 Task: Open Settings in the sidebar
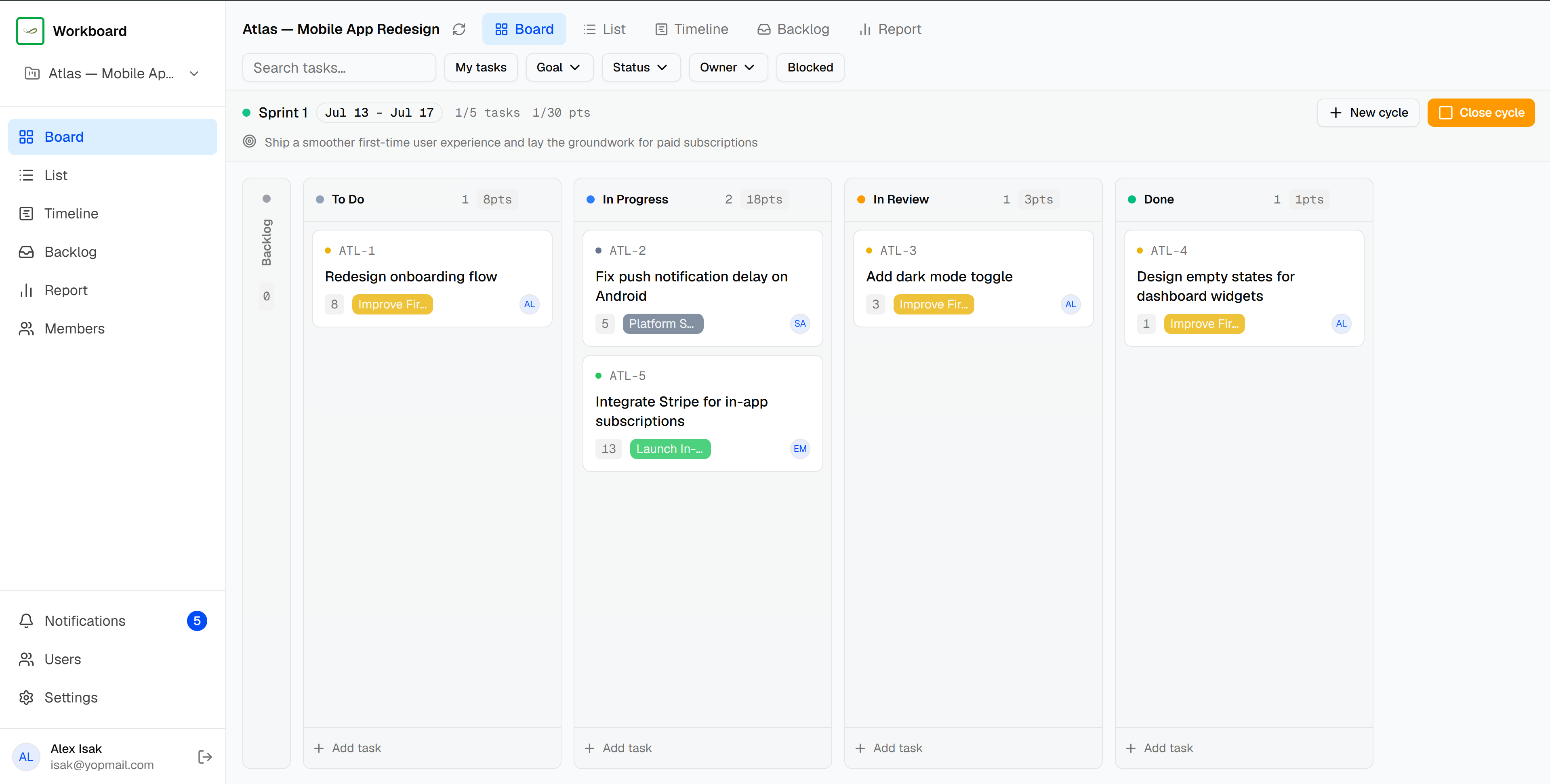113,698
